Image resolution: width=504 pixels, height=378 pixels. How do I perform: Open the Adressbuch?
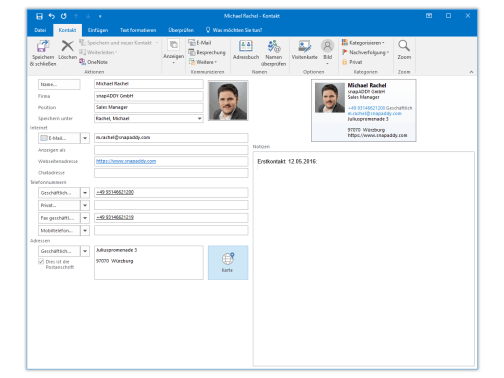246,50
